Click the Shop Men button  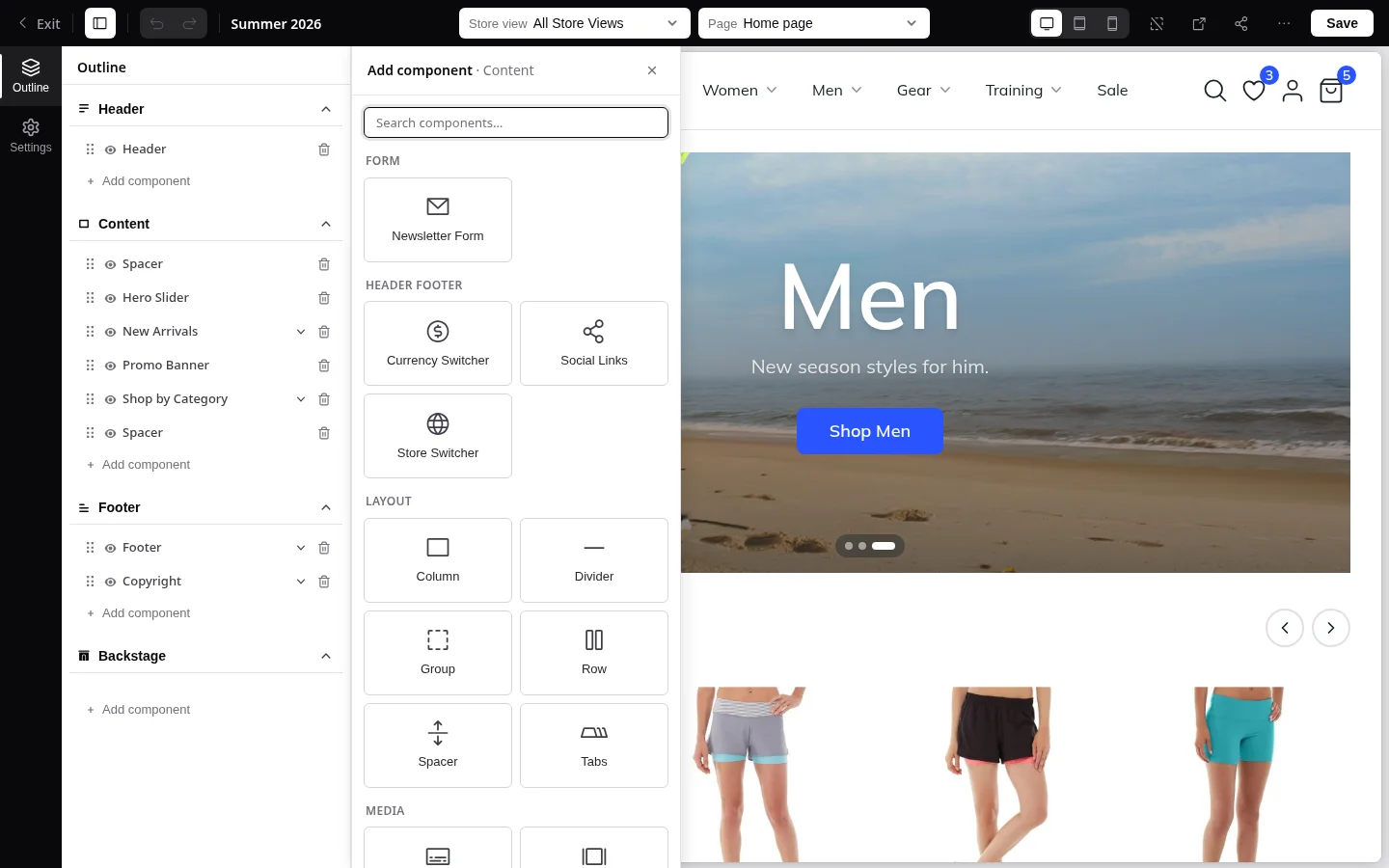870,431
